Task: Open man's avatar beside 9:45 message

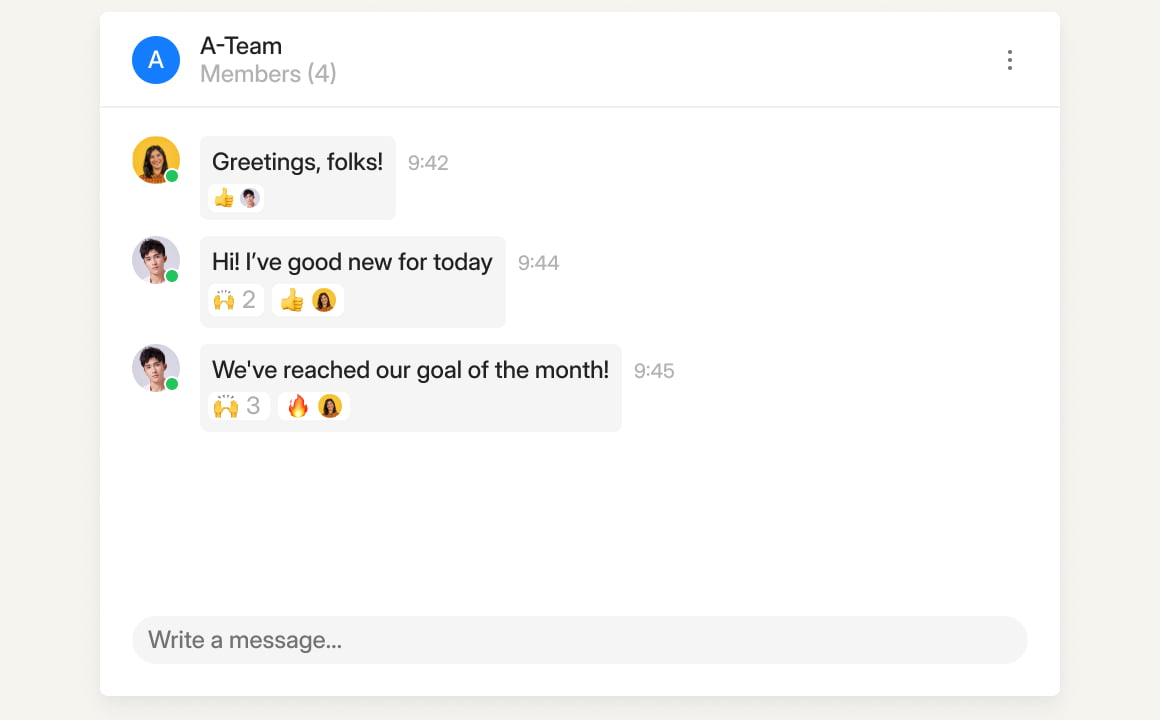Action: click(x=156, y=368)
